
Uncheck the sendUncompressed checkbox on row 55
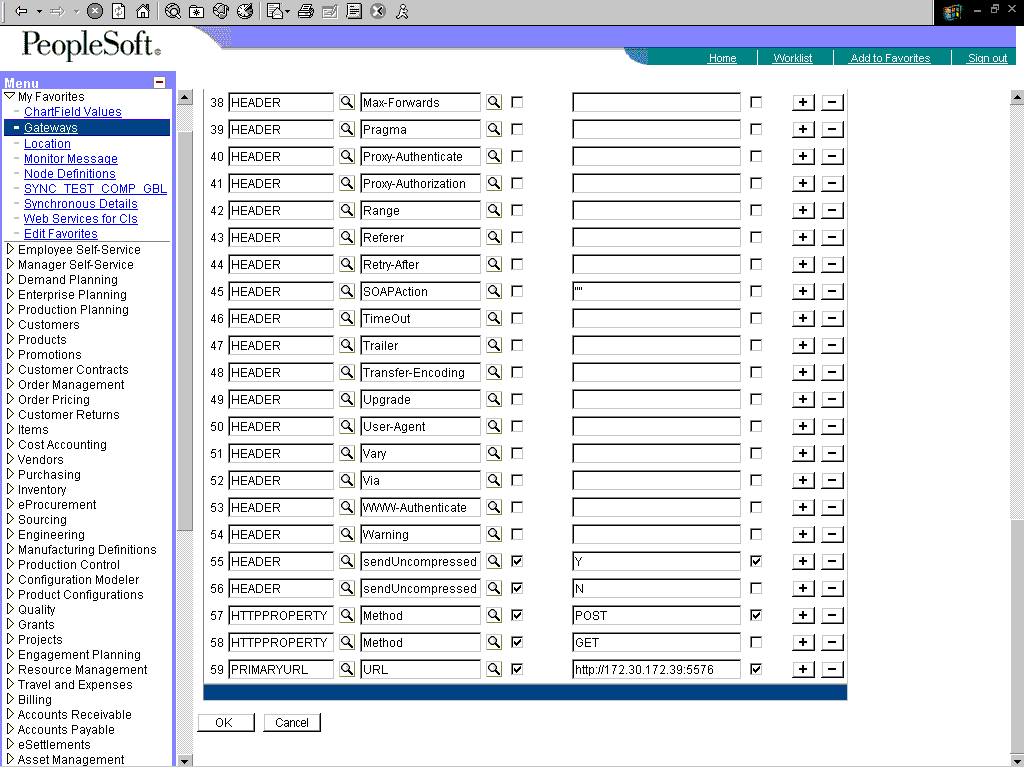pyautogui.click(x=516, y=560)
